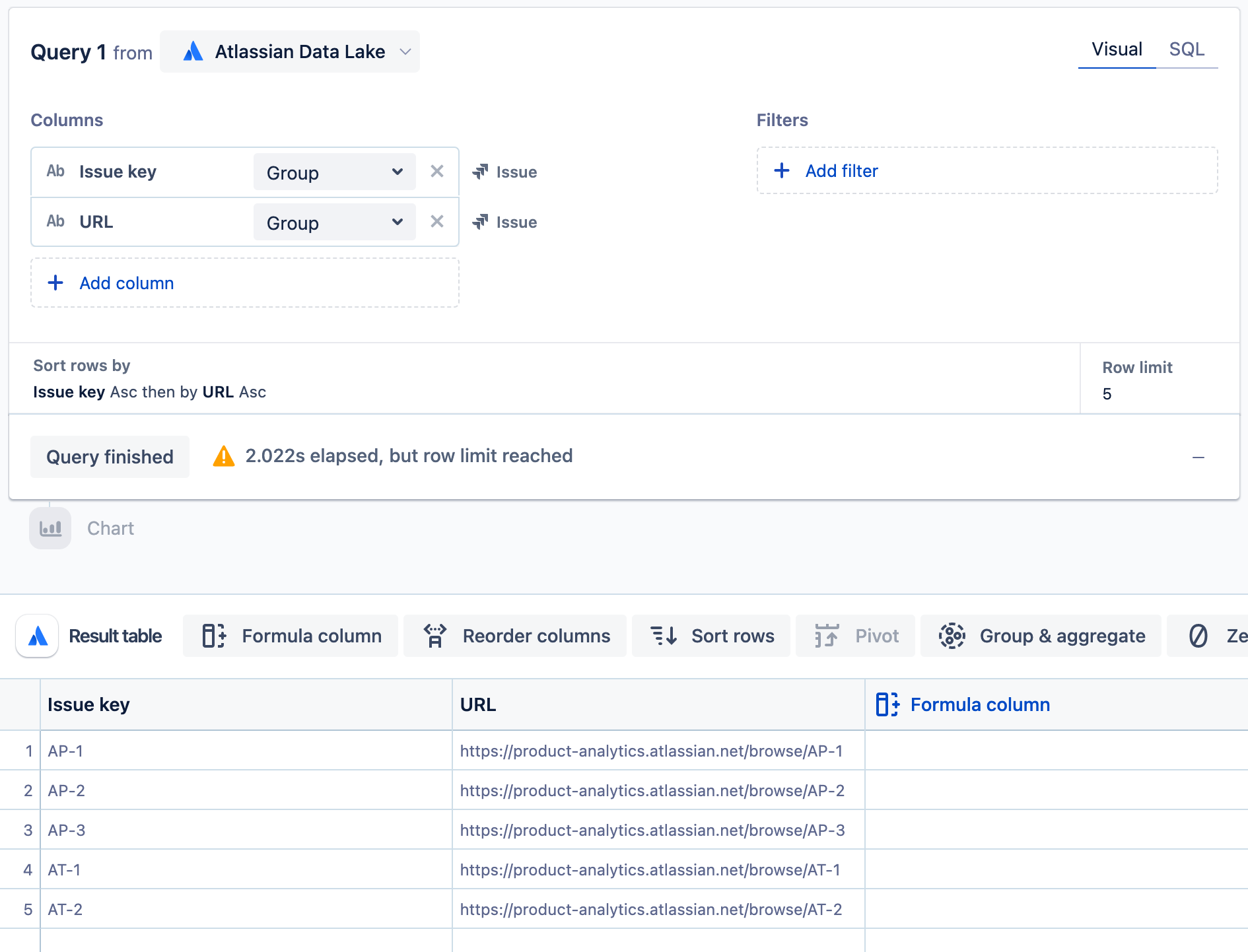Select the AP-1 issue key cell
This screenshot has height=952, width=1248.
pyautogui.click(x=246, y=751)
